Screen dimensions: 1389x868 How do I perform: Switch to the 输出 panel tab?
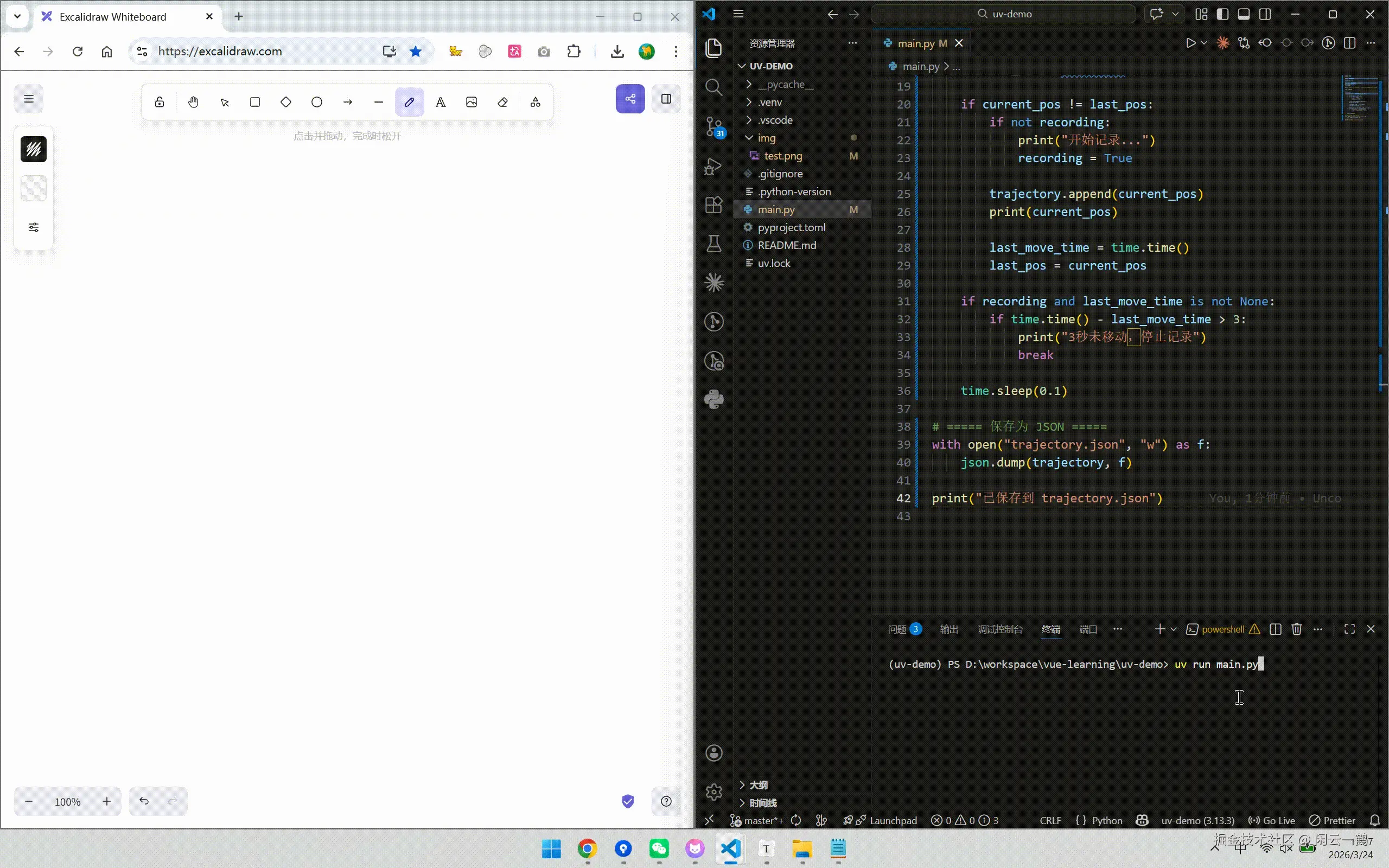[949, 629]
